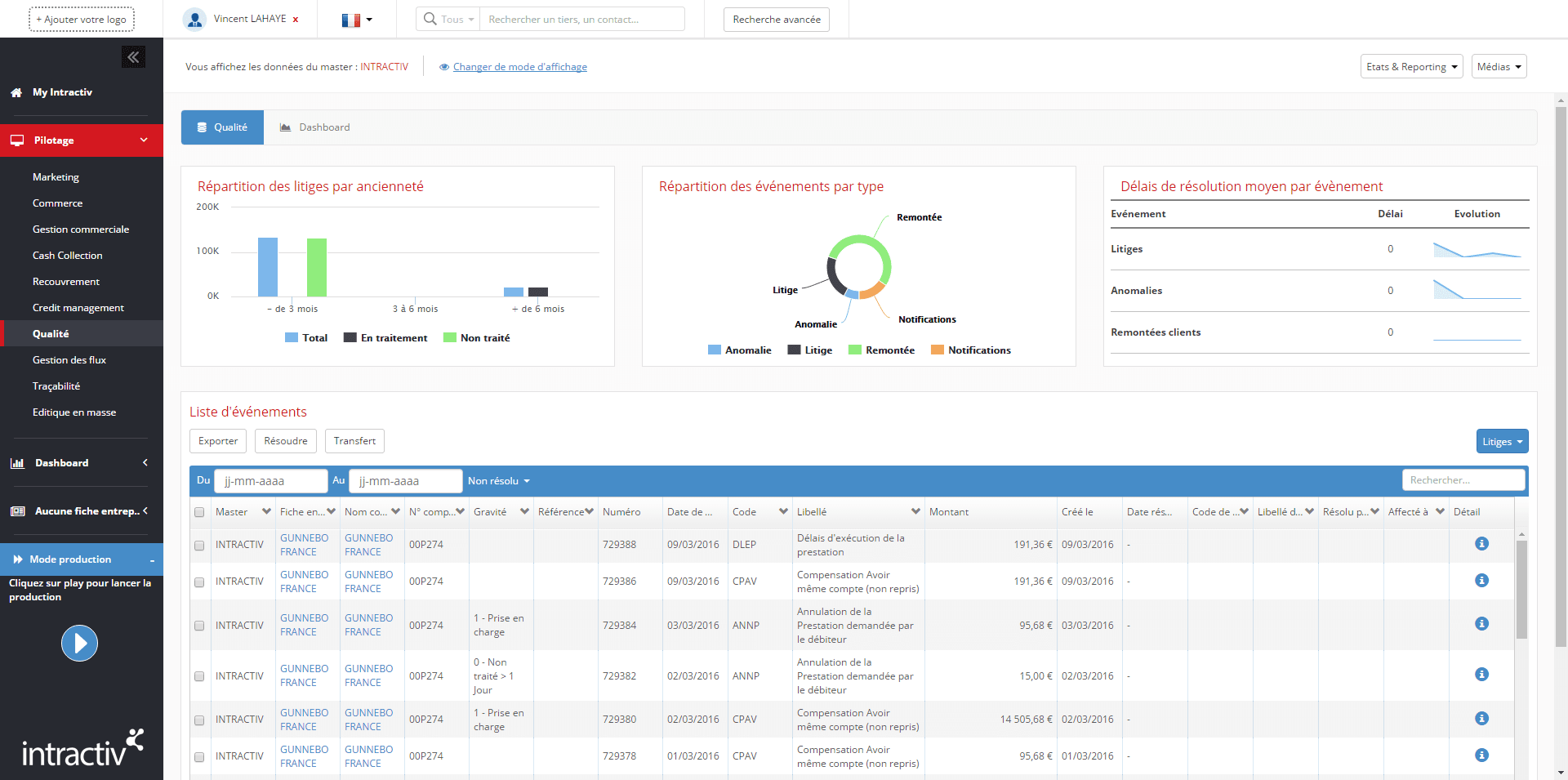Image resolution: width=1568 pixels, height=780 pixels.
Task: Click the user avatar icon for Vincent LAHAYE
Action: click(x=194, y=20)
